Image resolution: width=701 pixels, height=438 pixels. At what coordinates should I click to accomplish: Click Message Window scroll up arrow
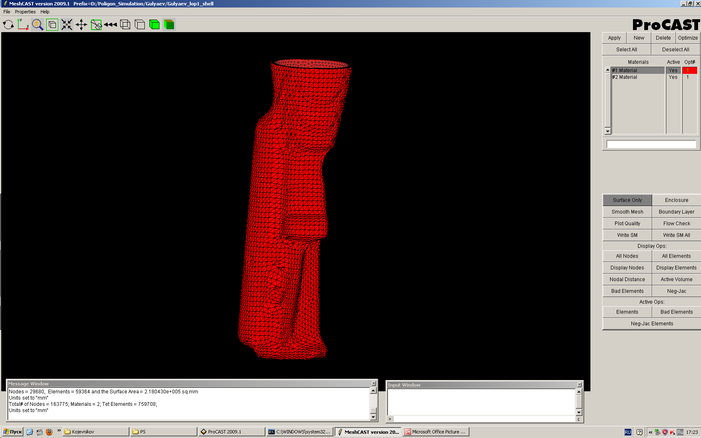point(373,391)
